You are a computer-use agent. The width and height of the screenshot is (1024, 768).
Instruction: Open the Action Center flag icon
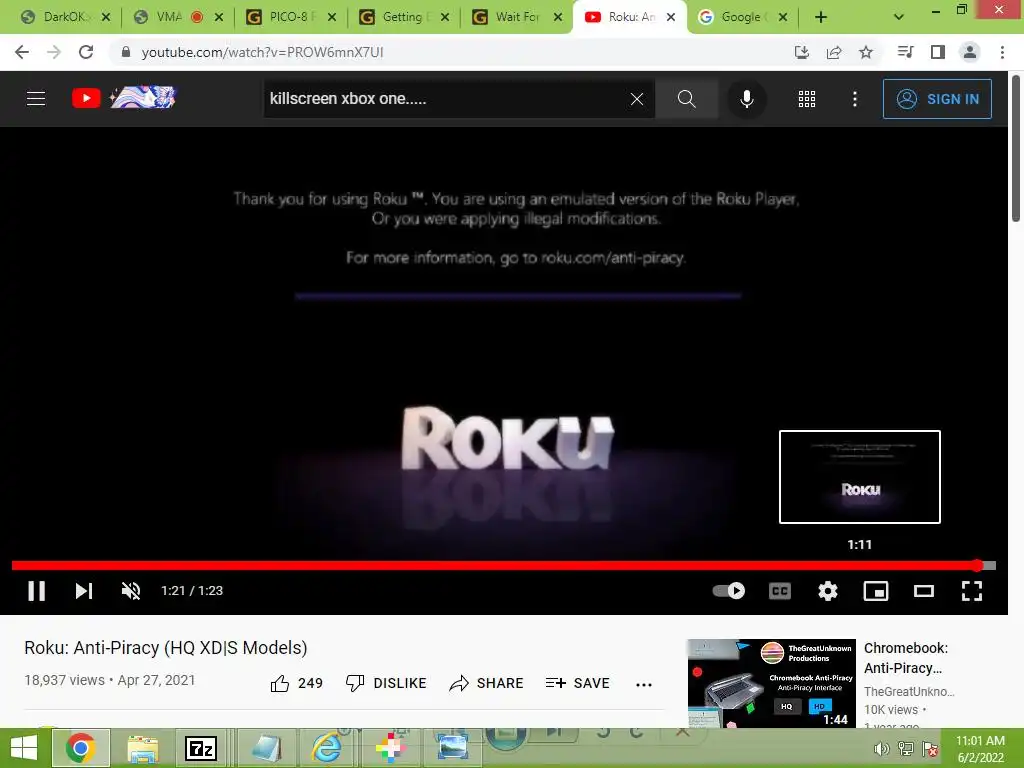point(930,749)
